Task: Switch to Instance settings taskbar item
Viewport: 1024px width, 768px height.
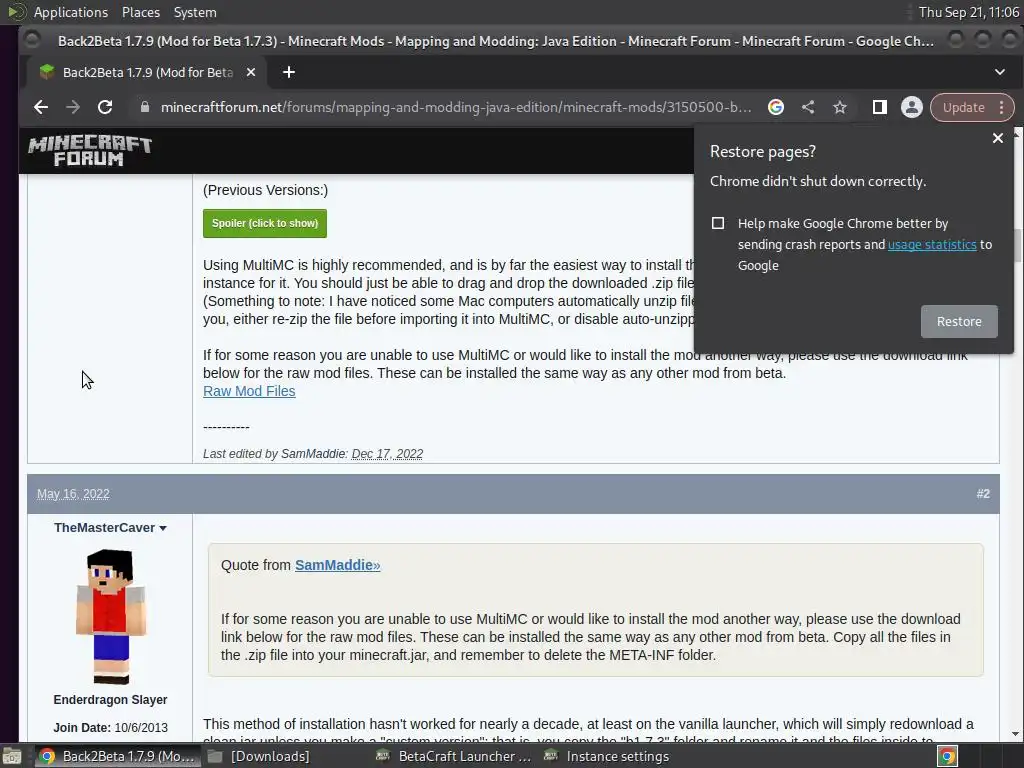Action: point(607,756)
